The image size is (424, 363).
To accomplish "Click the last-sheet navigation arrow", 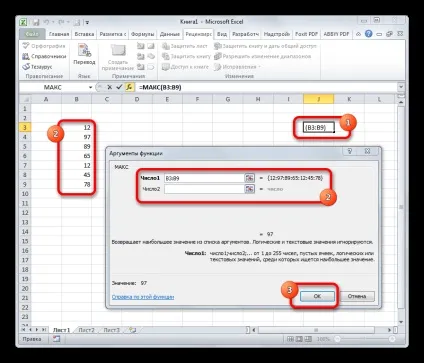I will (x=44, y=330).
